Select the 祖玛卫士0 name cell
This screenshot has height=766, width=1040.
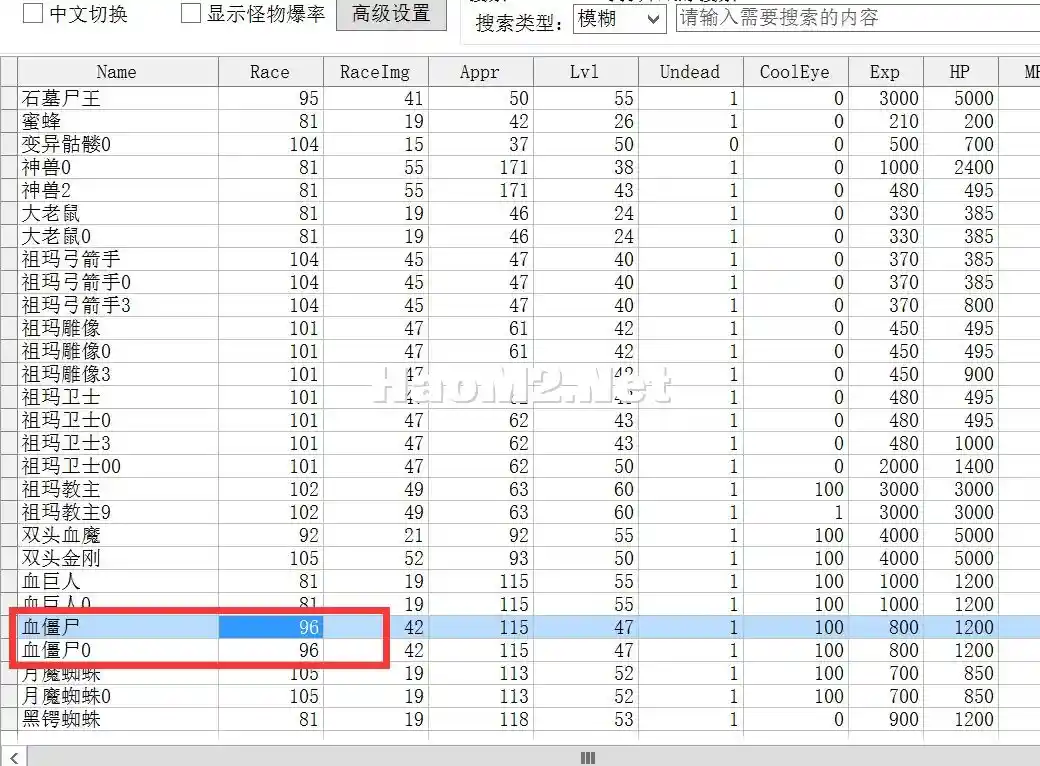[x=117, y=420]
